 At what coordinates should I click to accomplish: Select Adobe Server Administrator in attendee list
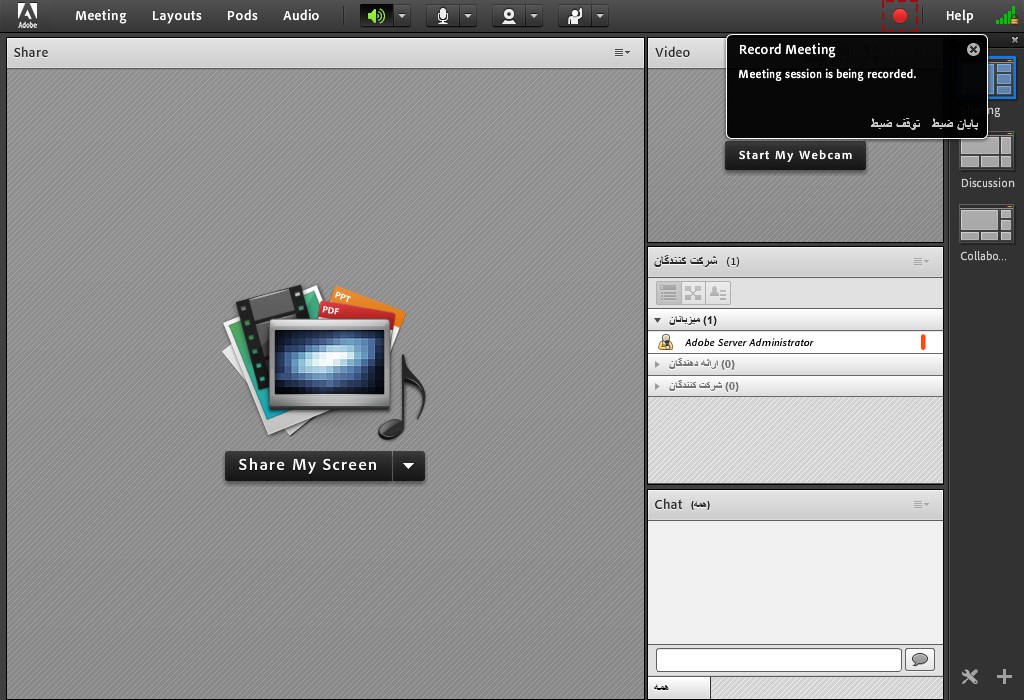tap(795, 342)
